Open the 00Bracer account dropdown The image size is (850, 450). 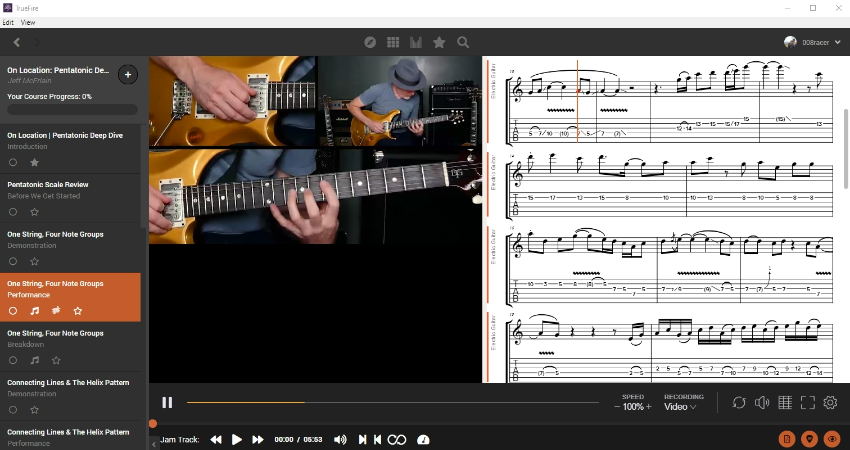click(812, 42)
